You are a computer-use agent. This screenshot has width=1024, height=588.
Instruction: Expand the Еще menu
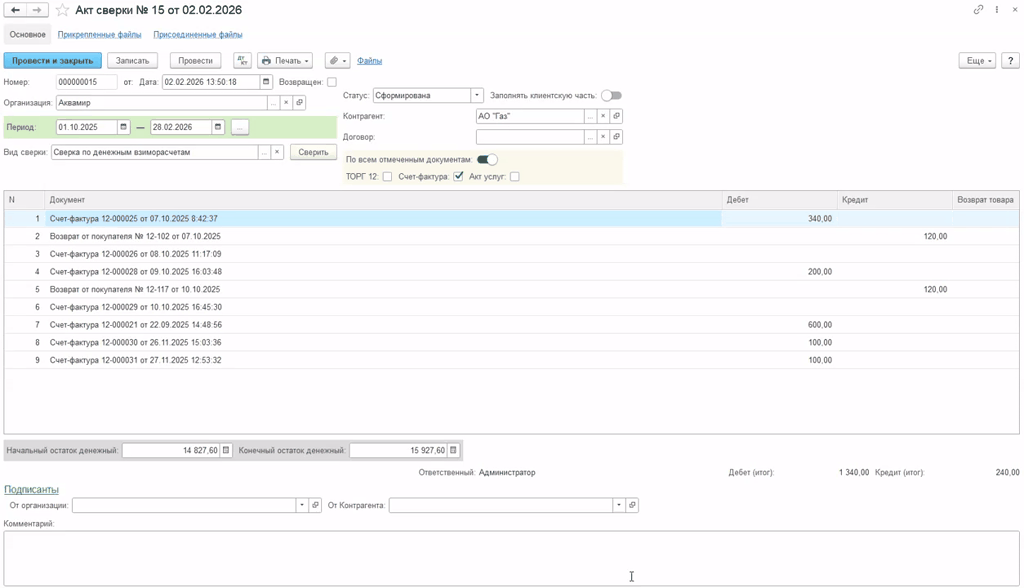pyautogui.click(x=976, y=61)
